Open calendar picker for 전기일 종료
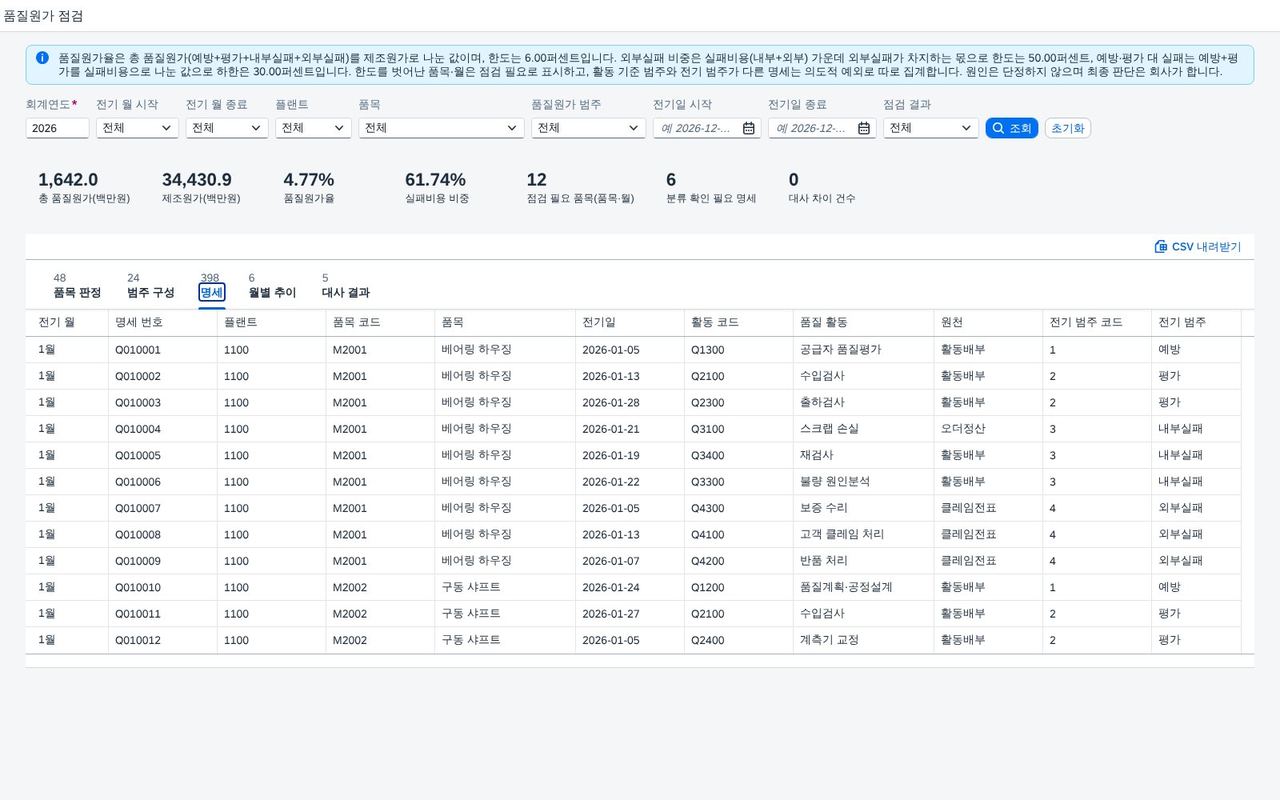Screen dimensions: 1280x800 pos(864,128)
